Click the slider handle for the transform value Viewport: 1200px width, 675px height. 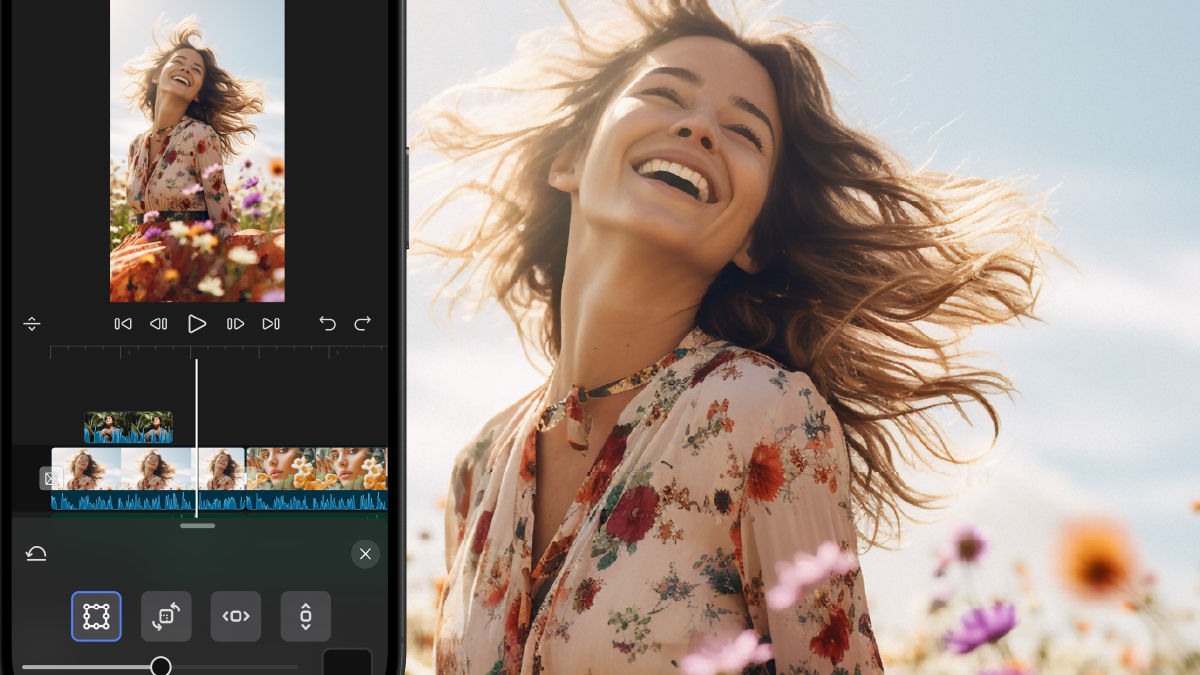pos(160,666)
